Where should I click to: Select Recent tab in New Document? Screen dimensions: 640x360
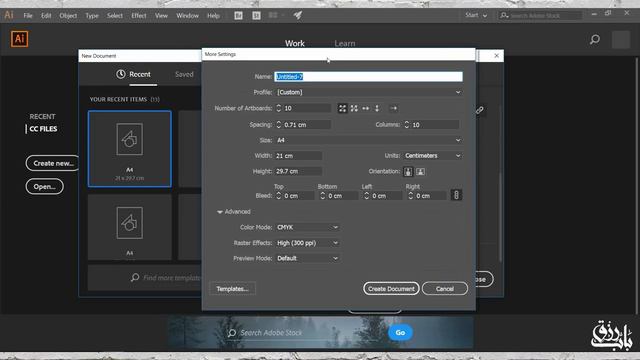point(140,74)
